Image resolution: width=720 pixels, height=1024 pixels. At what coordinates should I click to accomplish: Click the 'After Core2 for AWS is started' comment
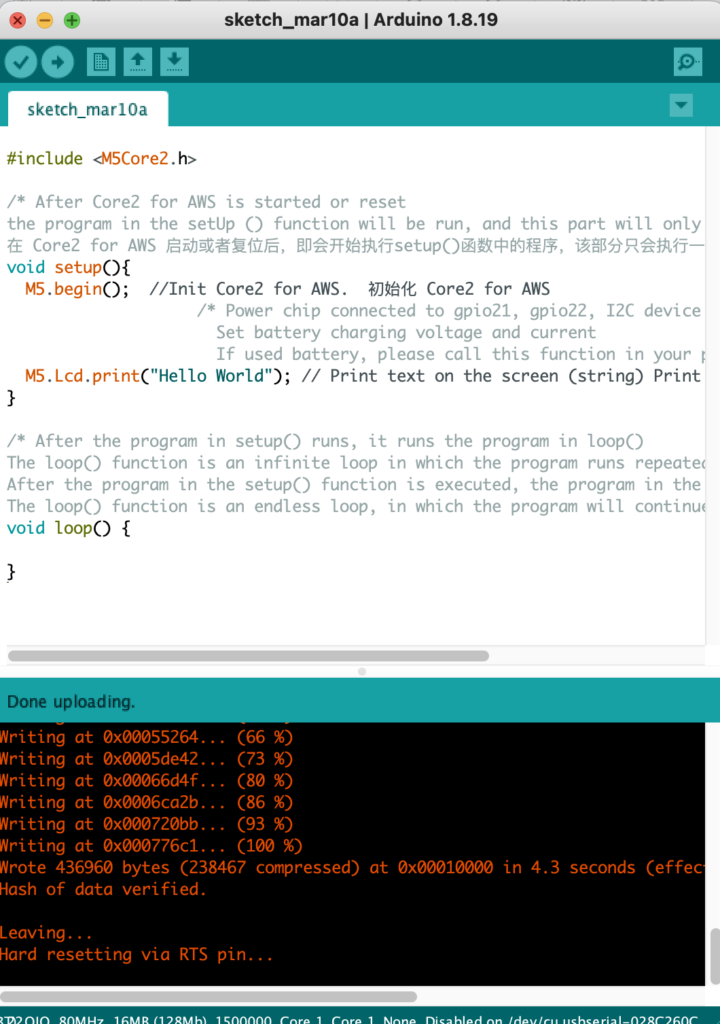pos(206,202)
